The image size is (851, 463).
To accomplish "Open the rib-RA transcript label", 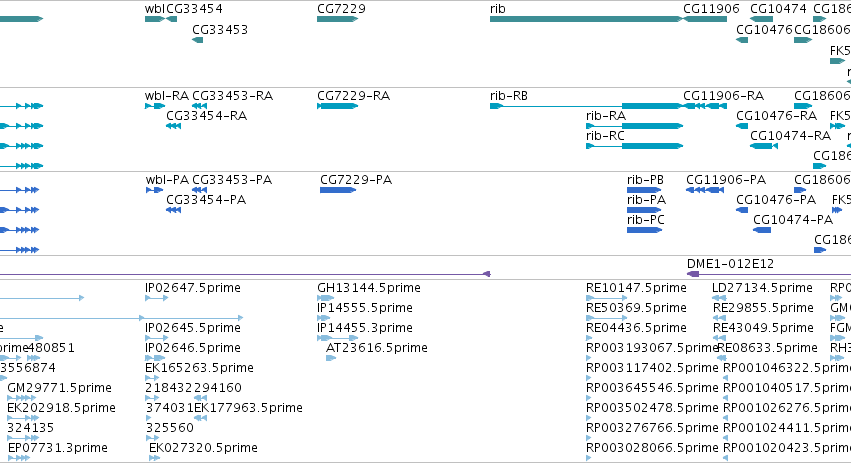I will tap(606, 116).
